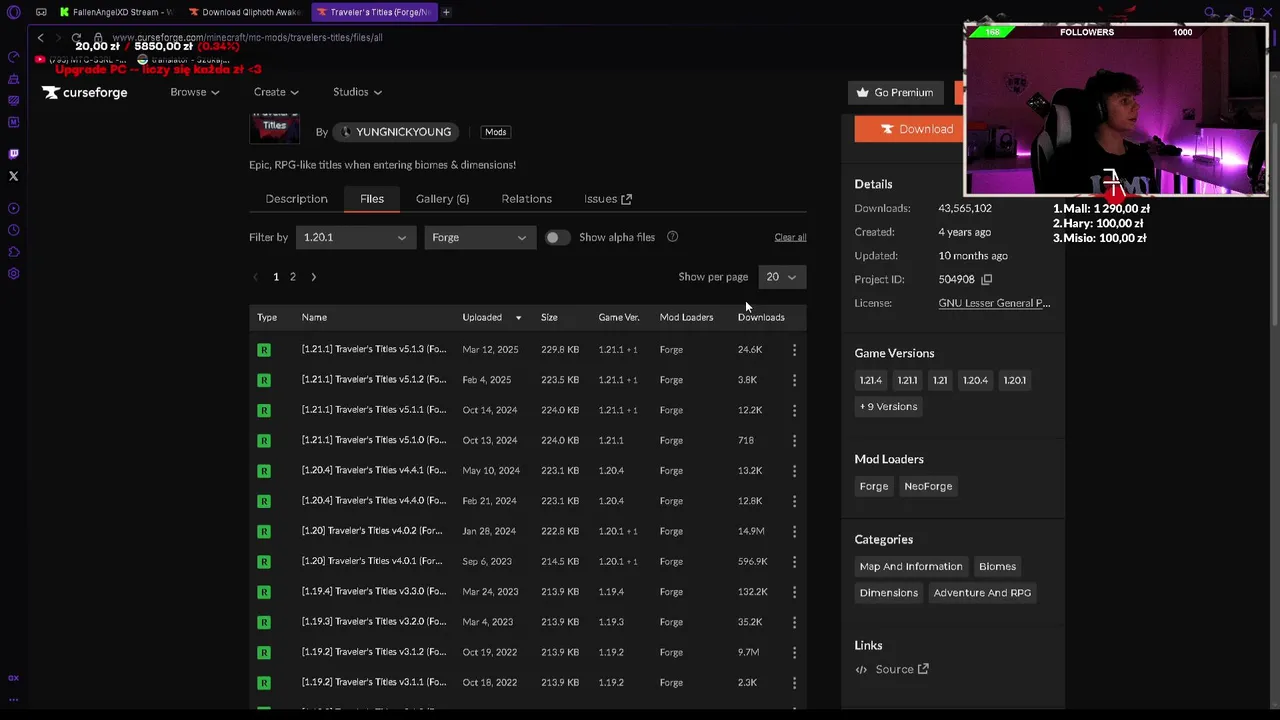Open author YUNGNICKYOUNG profile
Viewport: 1280px width, 720px height.
pos(396,132)
